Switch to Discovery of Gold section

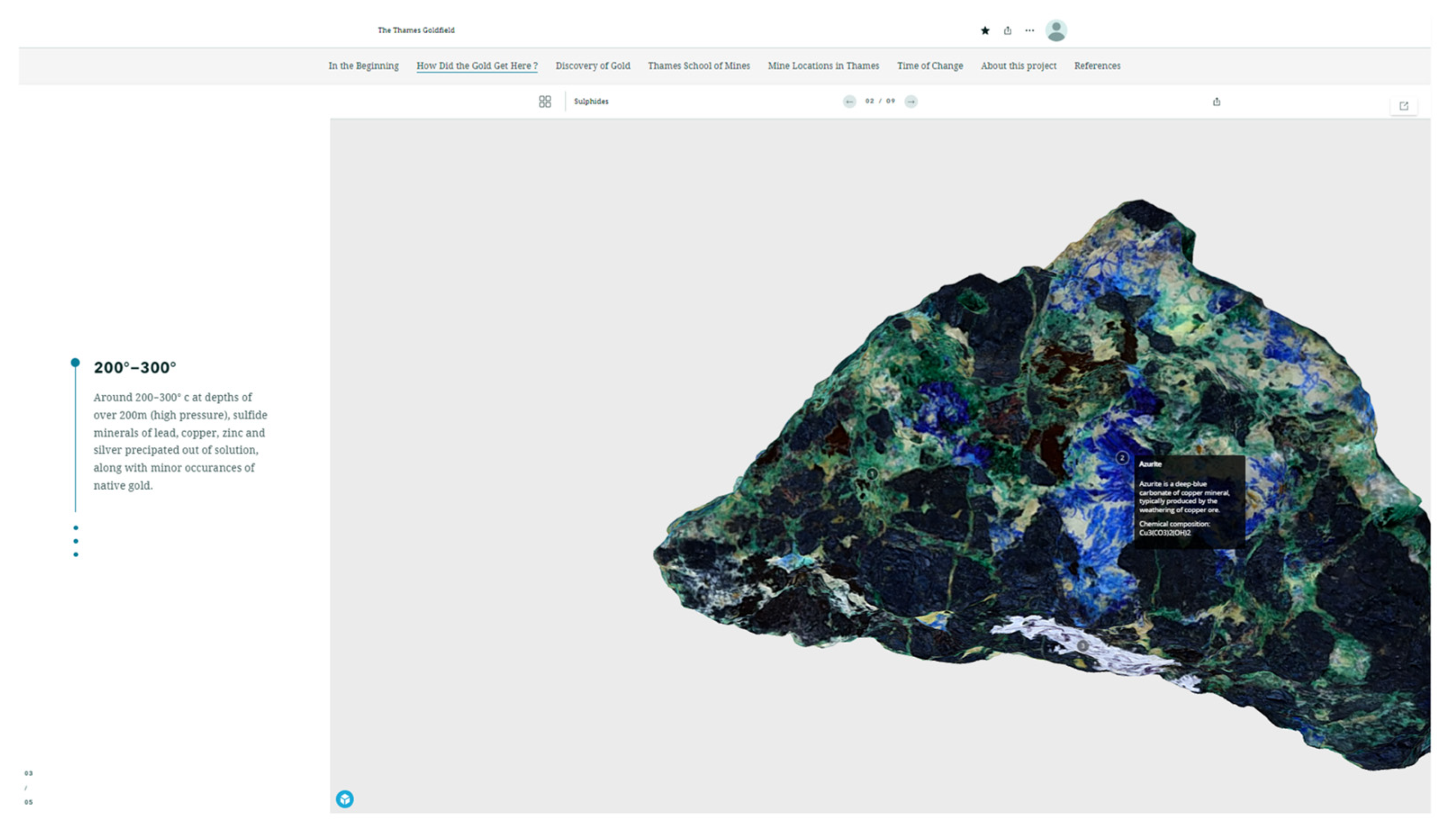point(592,66)
